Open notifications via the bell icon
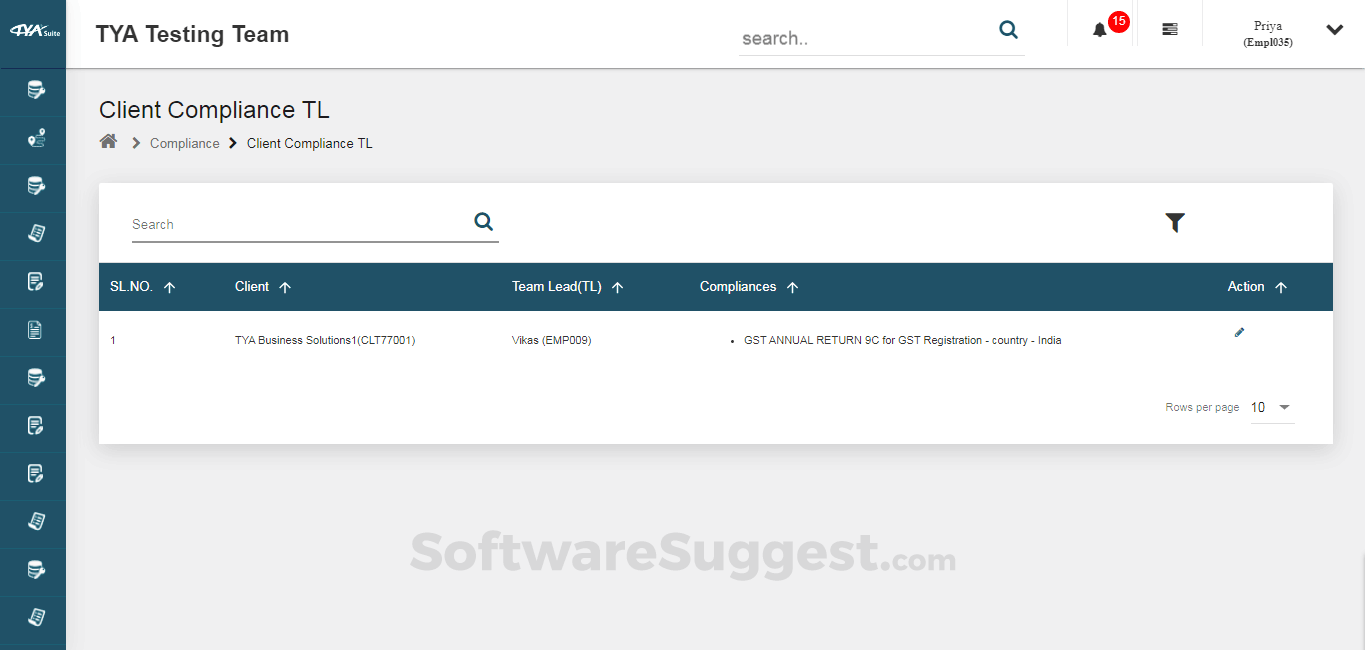The width and height of the screenshot is (1365, 650). click(1099, 29)
